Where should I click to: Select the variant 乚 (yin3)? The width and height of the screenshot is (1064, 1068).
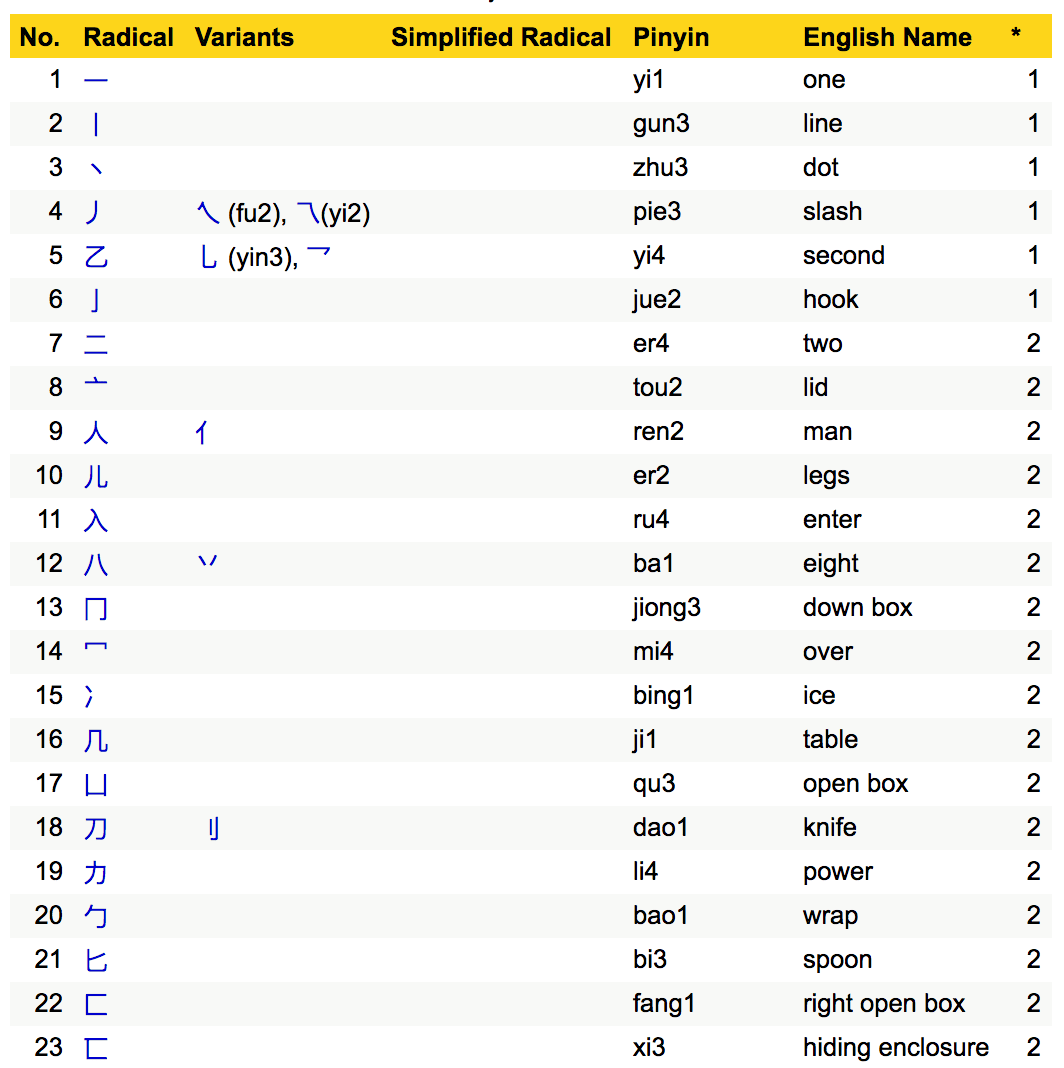pos(207,255)
